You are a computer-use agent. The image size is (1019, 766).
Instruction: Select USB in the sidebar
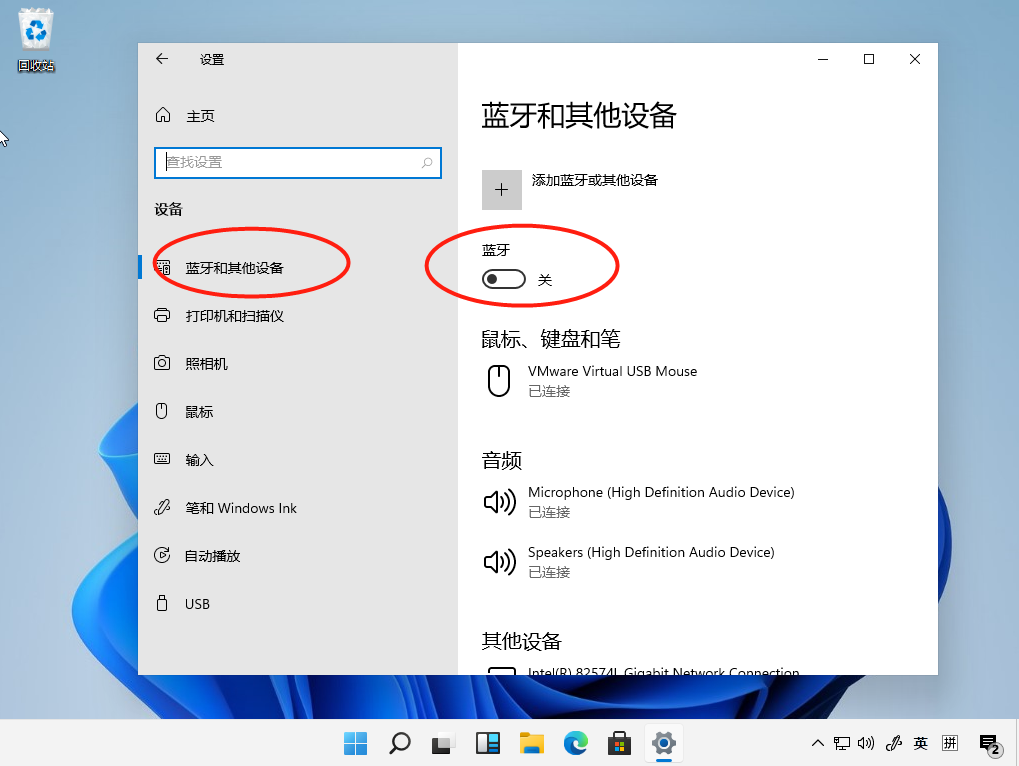tap(197, 604)
